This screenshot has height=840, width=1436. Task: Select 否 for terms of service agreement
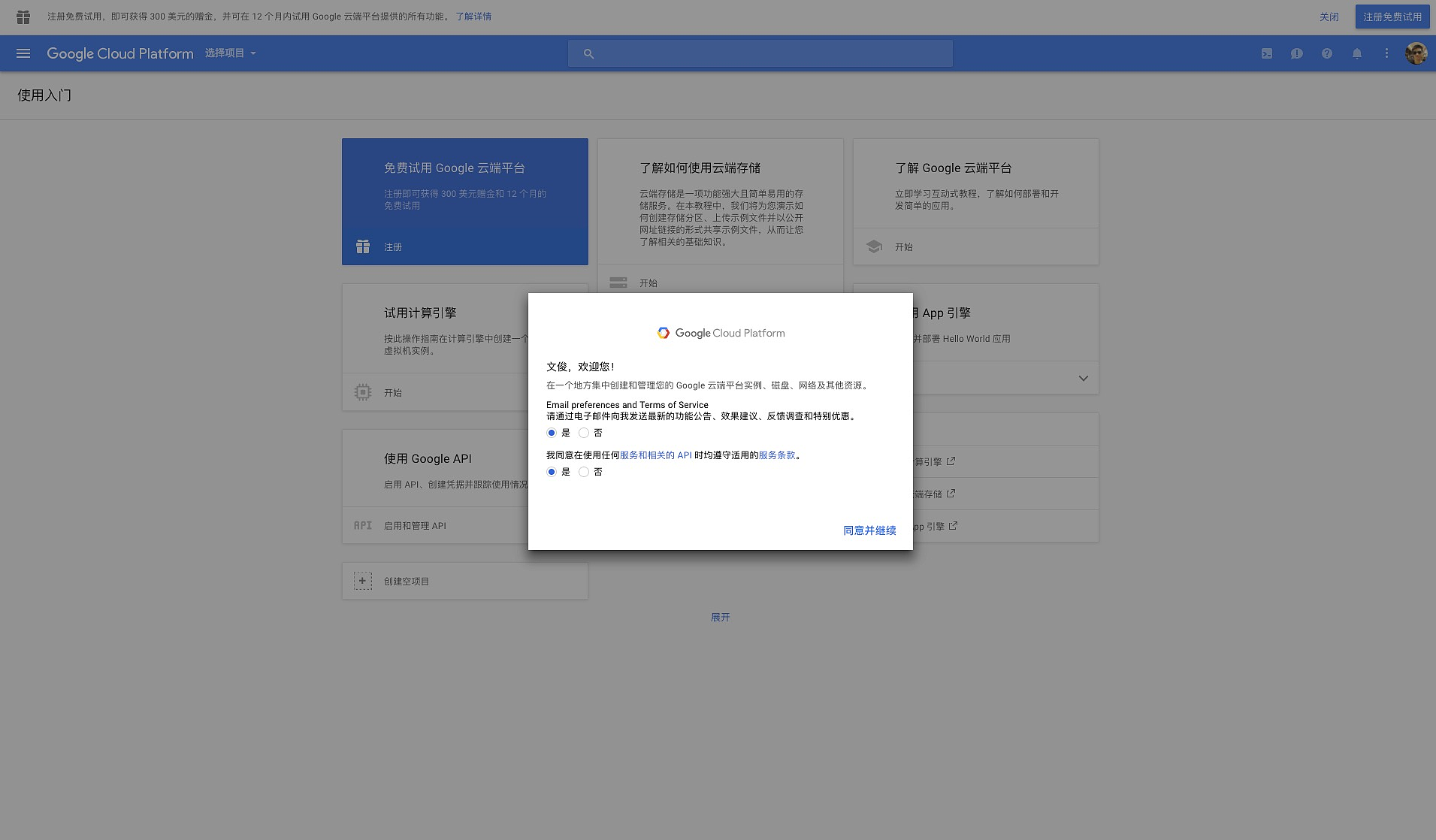pyautogui.click(x=584, y=472)
